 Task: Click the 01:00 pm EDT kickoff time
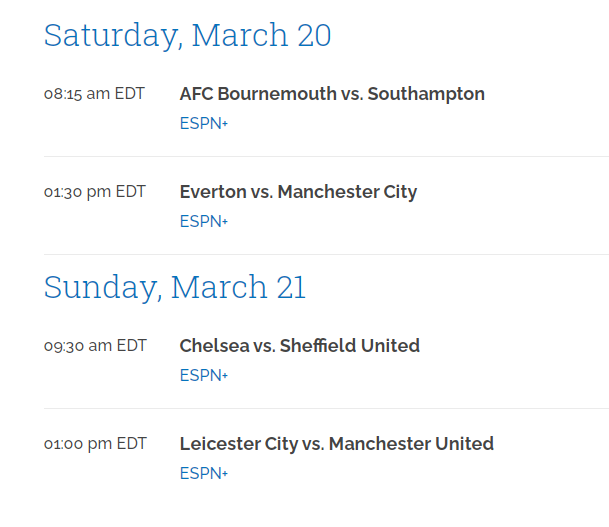coord(95,444)
